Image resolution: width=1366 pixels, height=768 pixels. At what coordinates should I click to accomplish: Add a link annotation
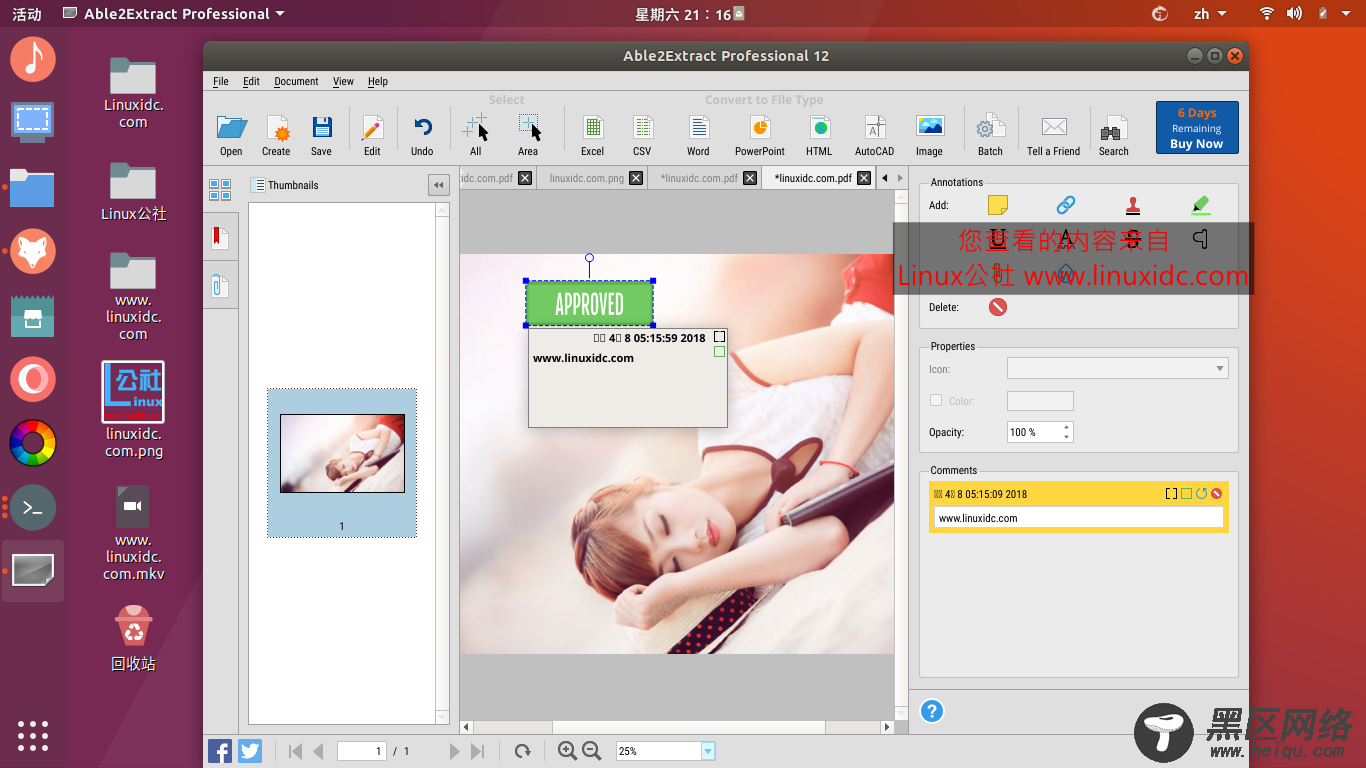1066,205
